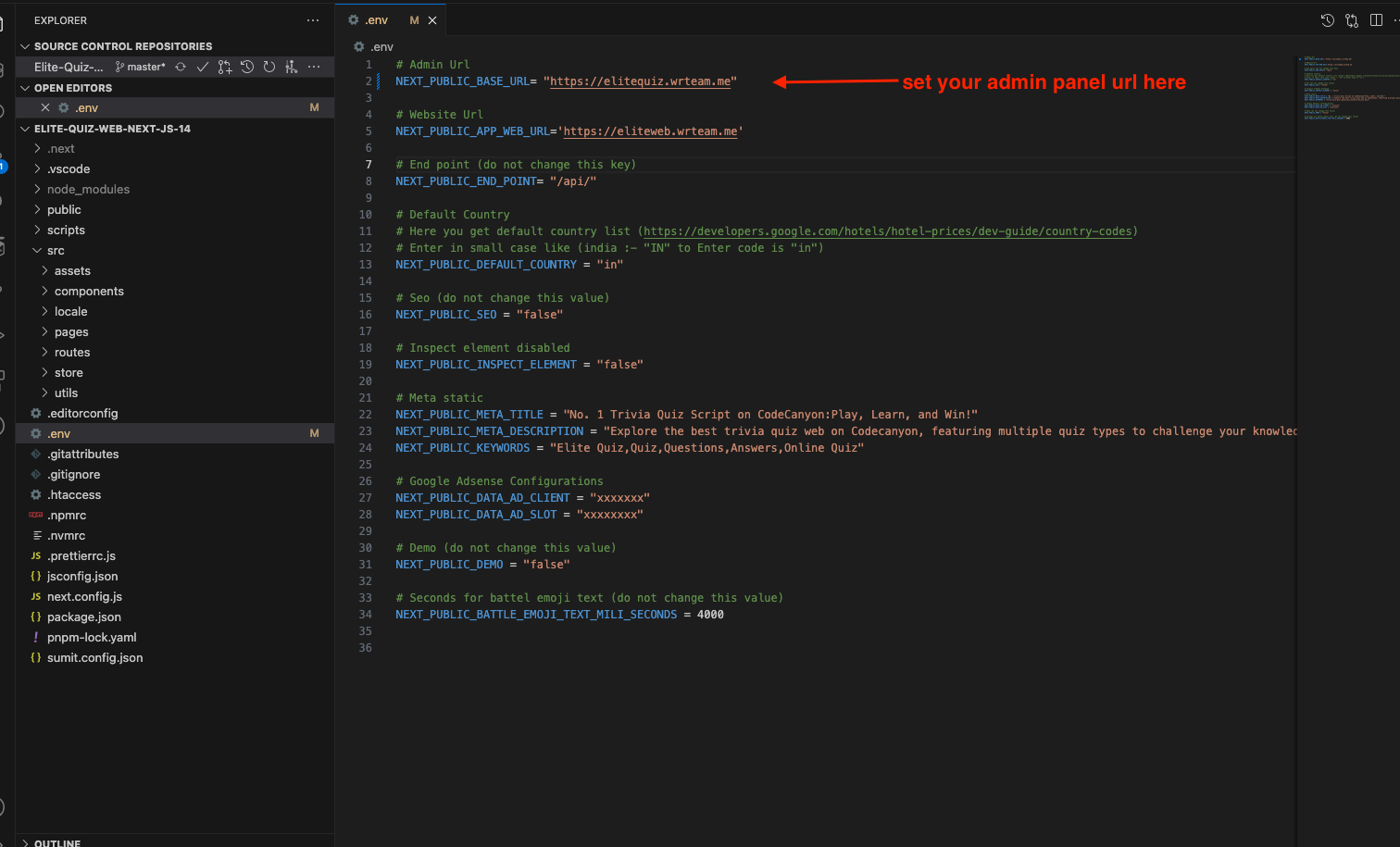Create a pull request from Source Control toolbar
Viewport: 1400px width, 847px height.
[225, 67]
